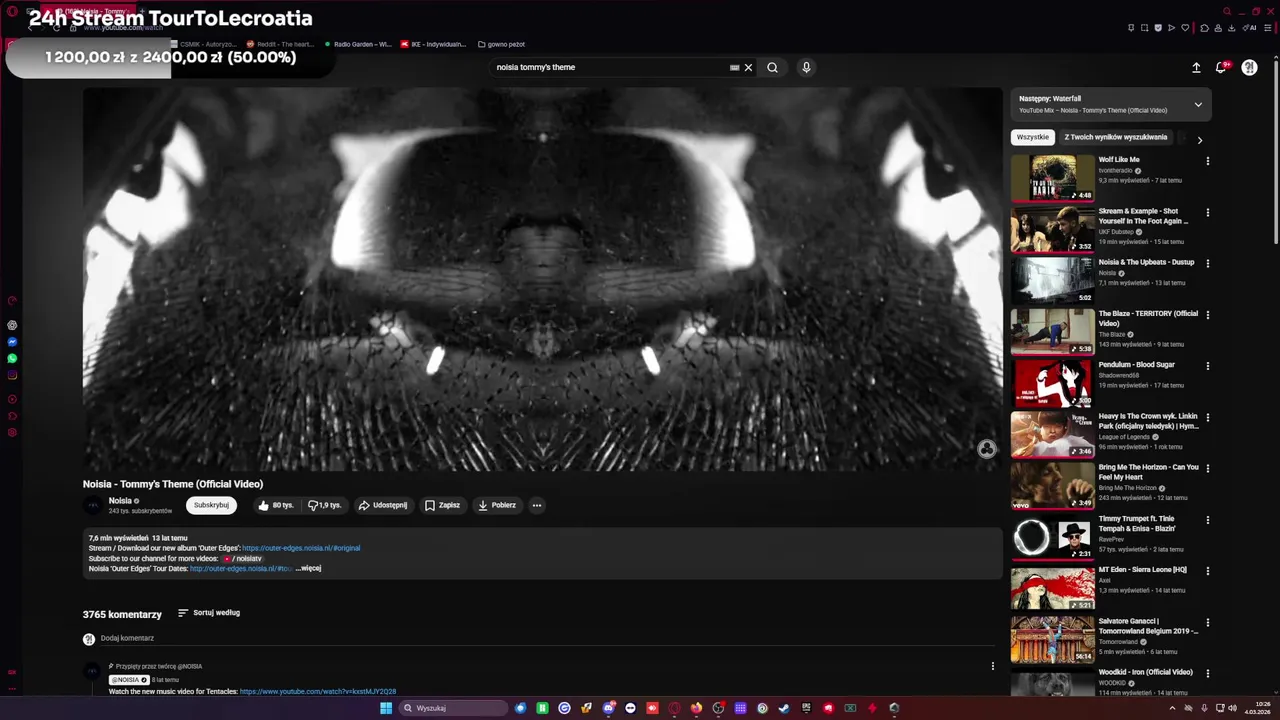
Task: Expand the description with ...więcej
Action: 308,568
